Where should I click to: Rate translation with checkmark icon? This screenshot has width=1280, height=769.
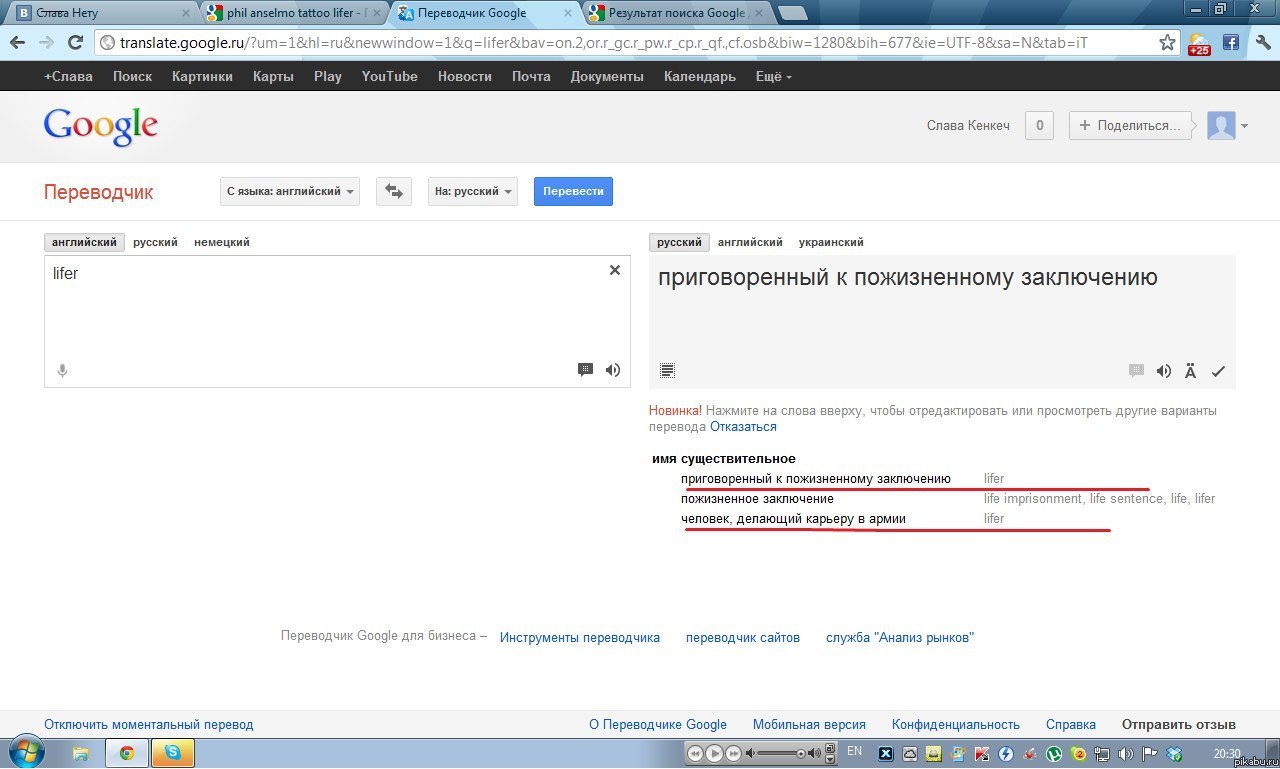1218,371
